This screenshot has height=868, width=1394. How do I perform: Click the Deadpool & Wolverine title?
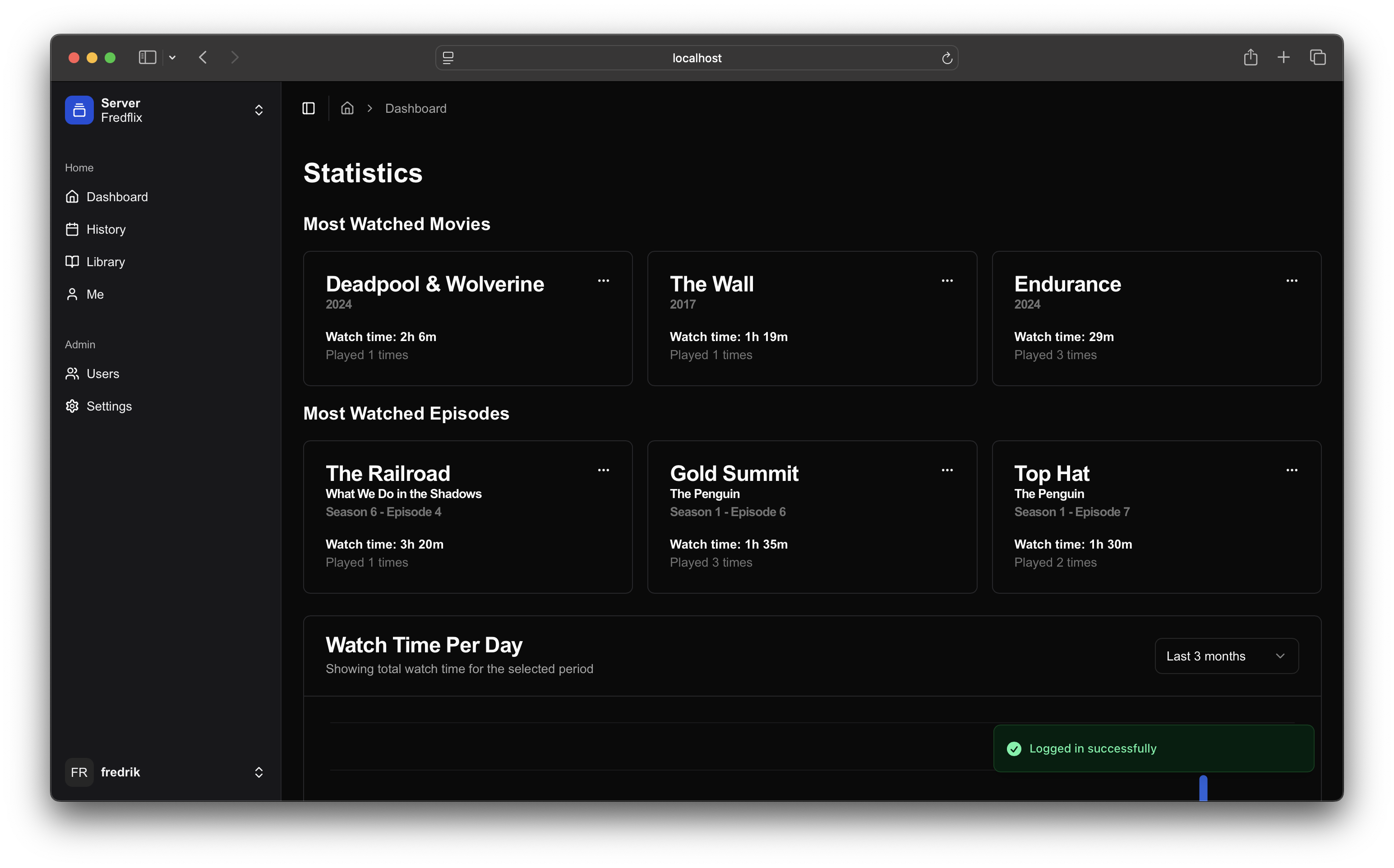435,284
